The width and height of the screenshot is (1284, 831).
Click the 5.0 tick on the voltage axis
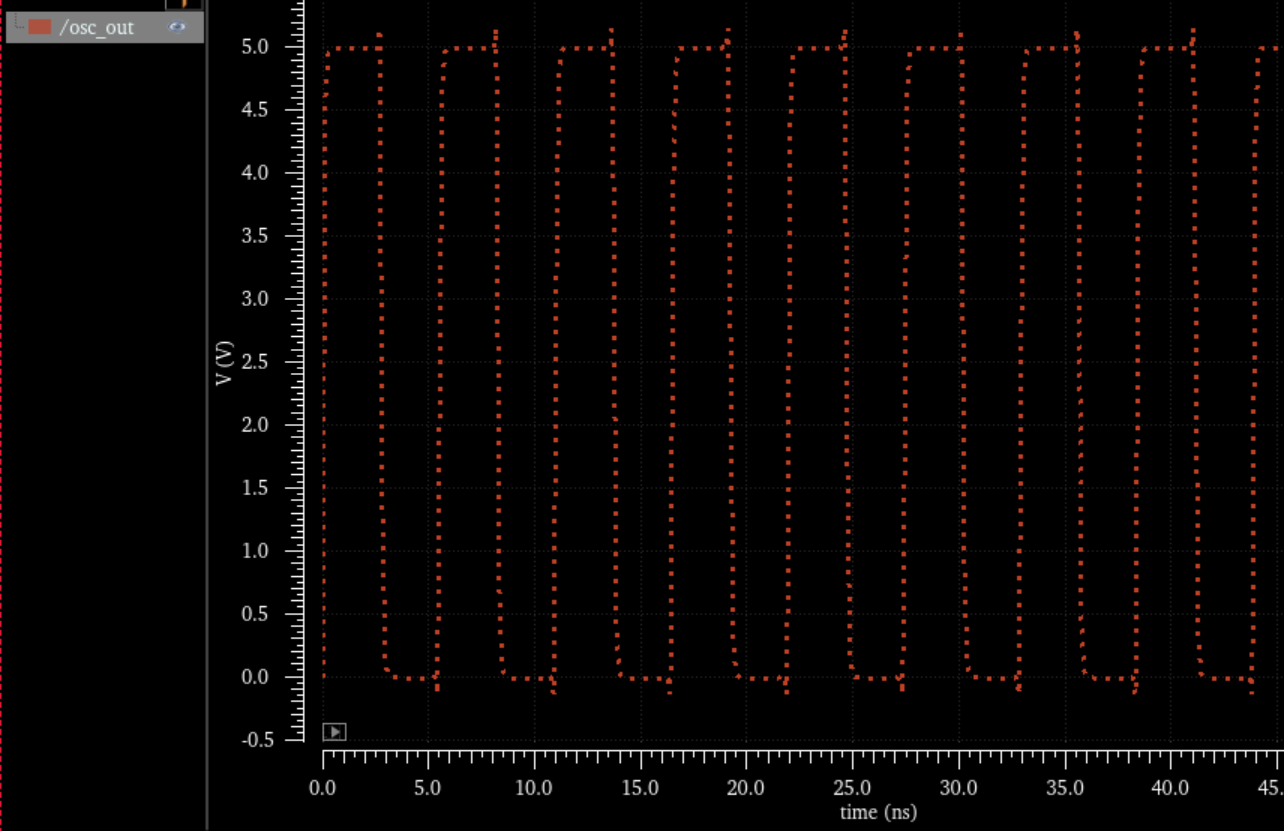256,47
